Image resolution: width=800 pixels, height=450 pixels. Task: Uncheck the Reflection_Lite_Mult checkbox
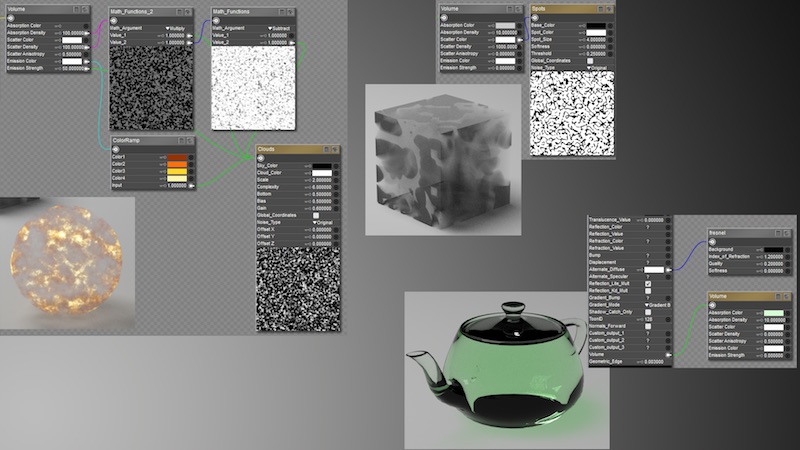[x=648, y=284]
